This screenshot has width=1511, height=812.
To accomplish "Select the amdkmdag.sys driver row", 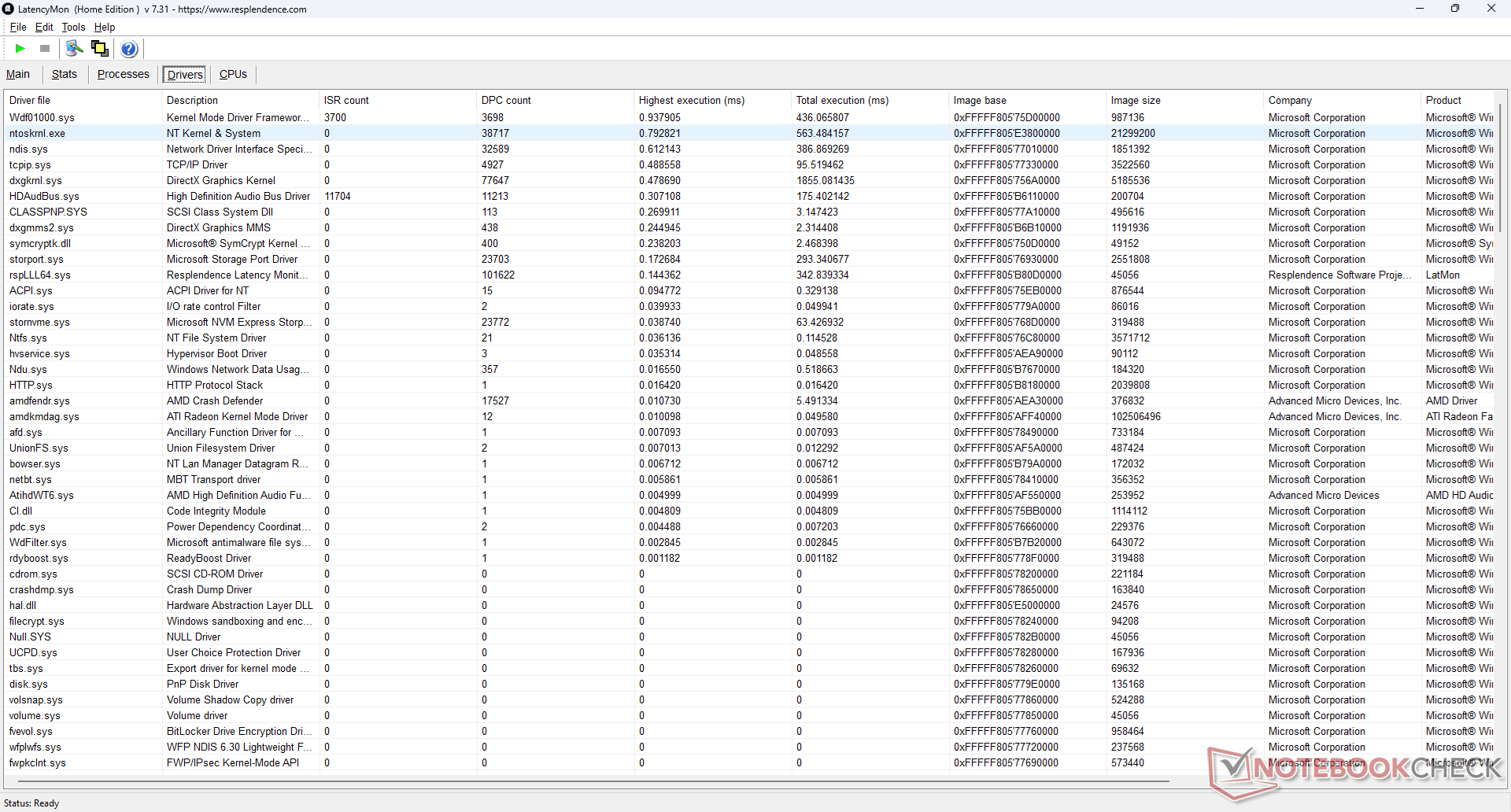I will click(44, 416).
